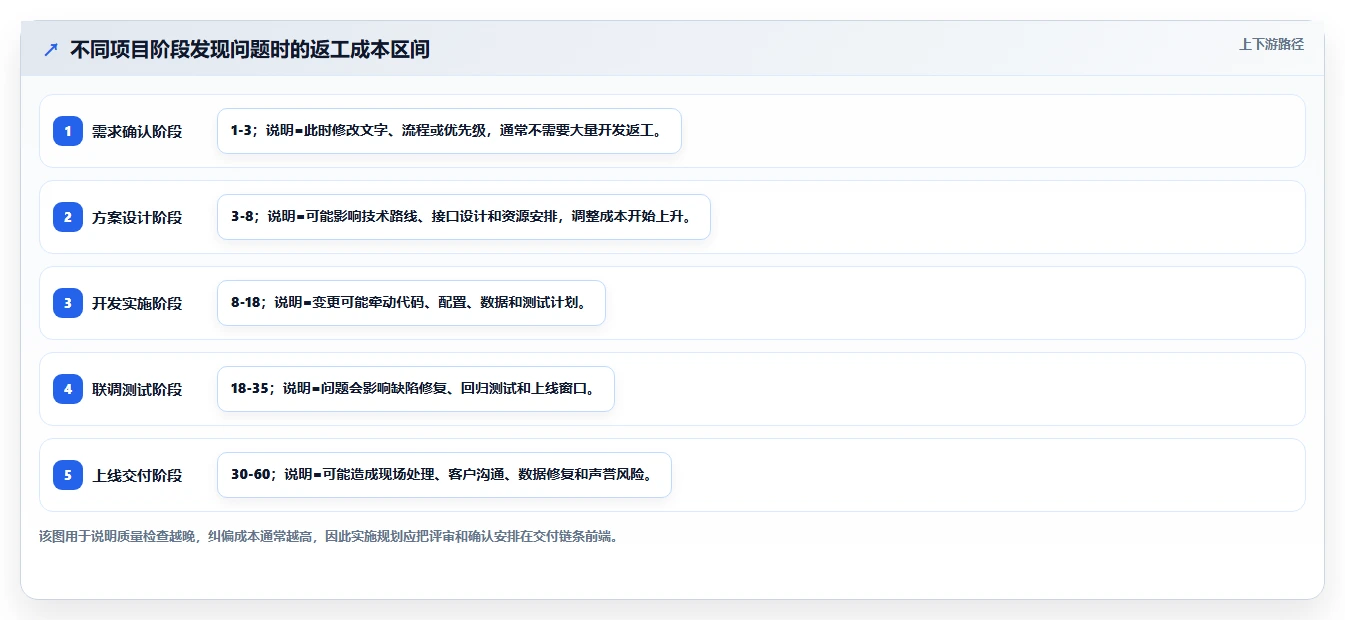Click the 18-35 cost range description box

[x=415, y=389]
